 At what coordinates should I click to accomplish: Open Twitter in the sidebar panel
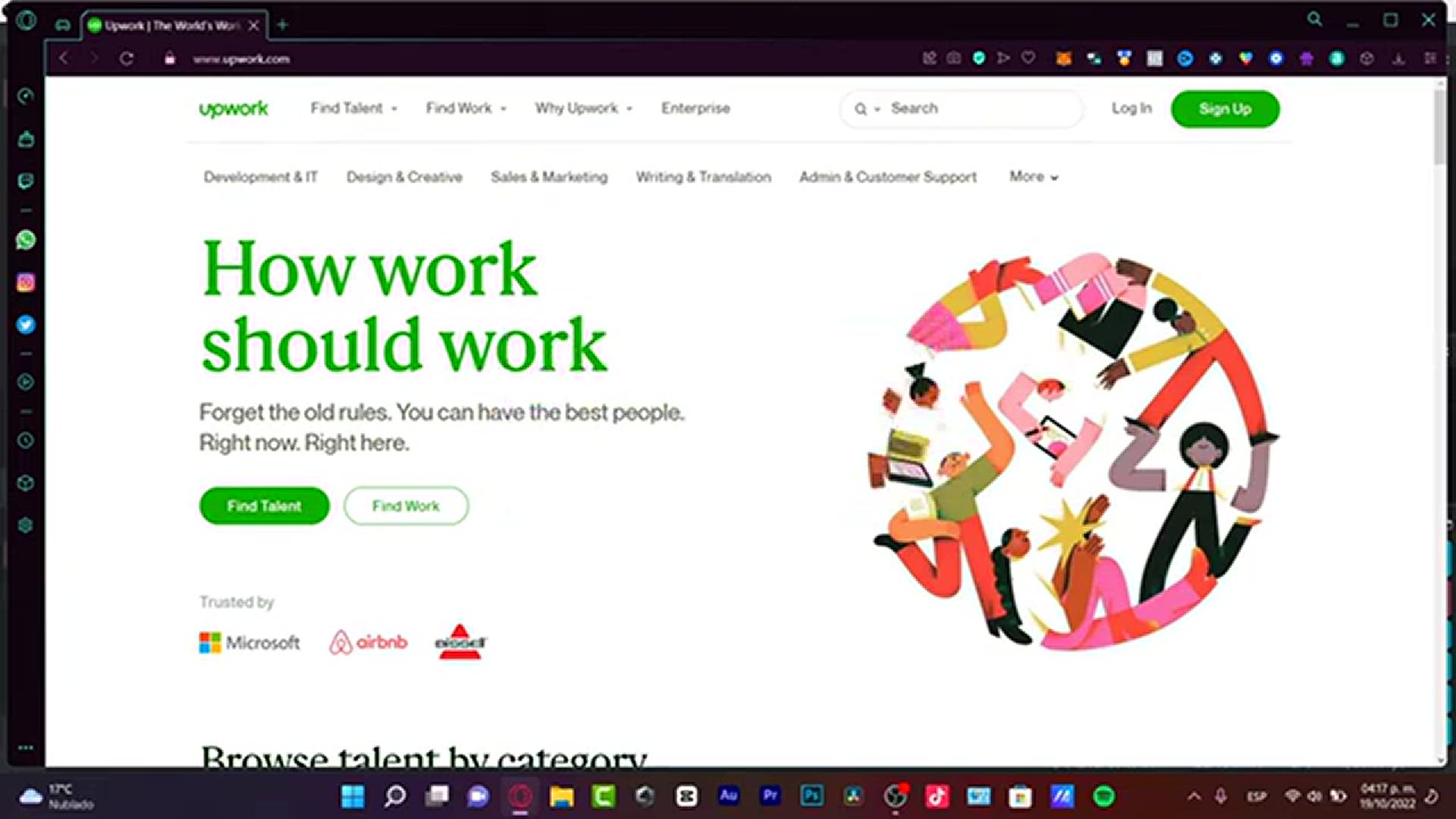coord(25,325)
